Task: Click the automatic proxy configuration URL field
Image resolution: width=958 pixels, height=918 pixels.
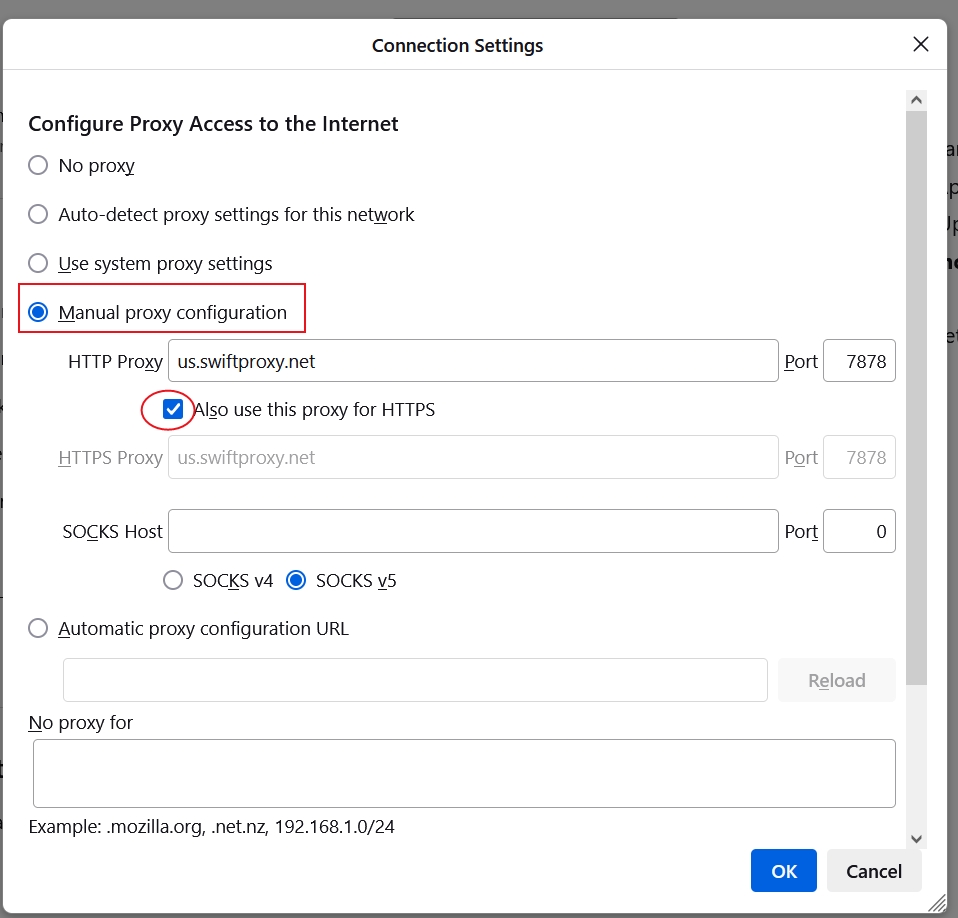Action: pos(414,680)
